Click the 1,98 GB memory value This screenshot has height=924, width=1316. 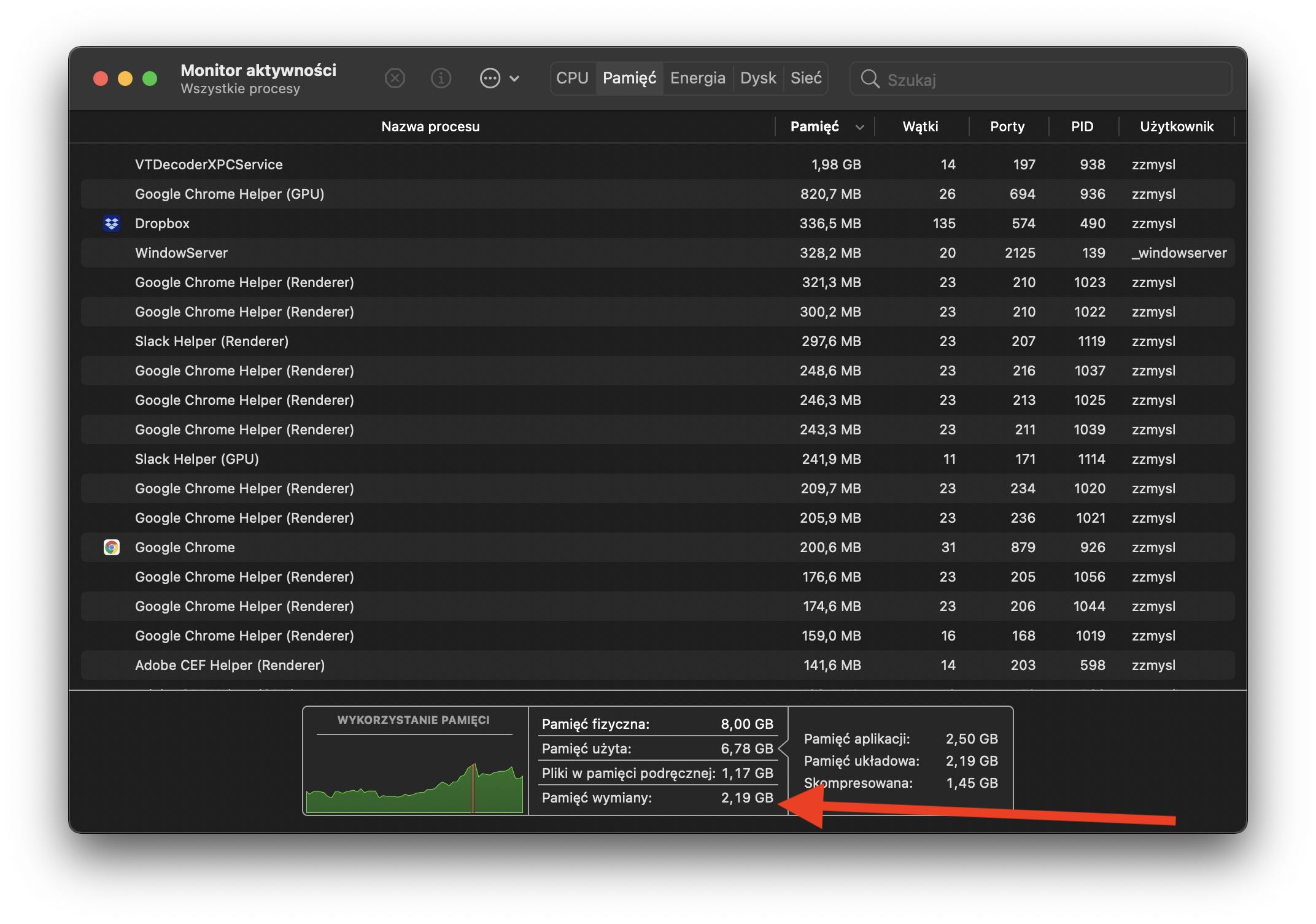[x=836, y=164]
